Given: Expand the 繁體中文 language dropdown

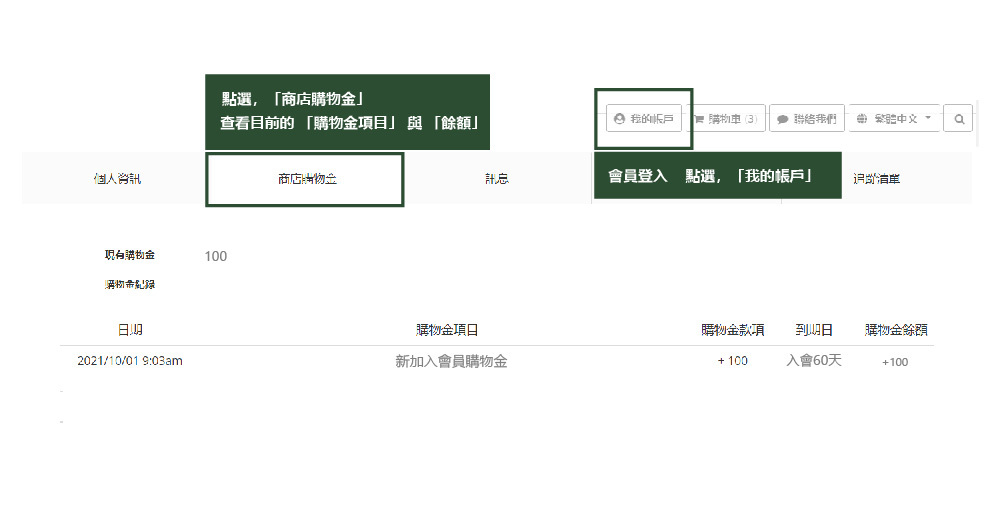Looking at the screenshot, I should (x=894, y=119).
